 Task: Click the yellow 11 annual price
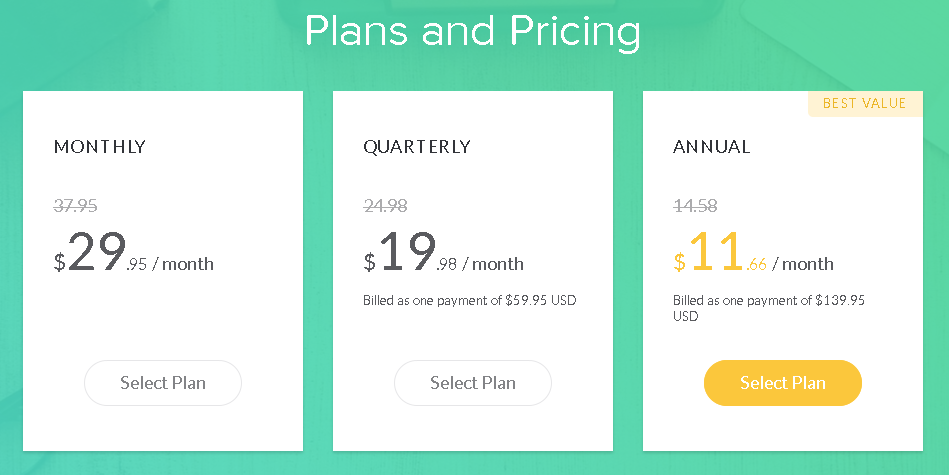pyautogui.click(x=717, y=252)
